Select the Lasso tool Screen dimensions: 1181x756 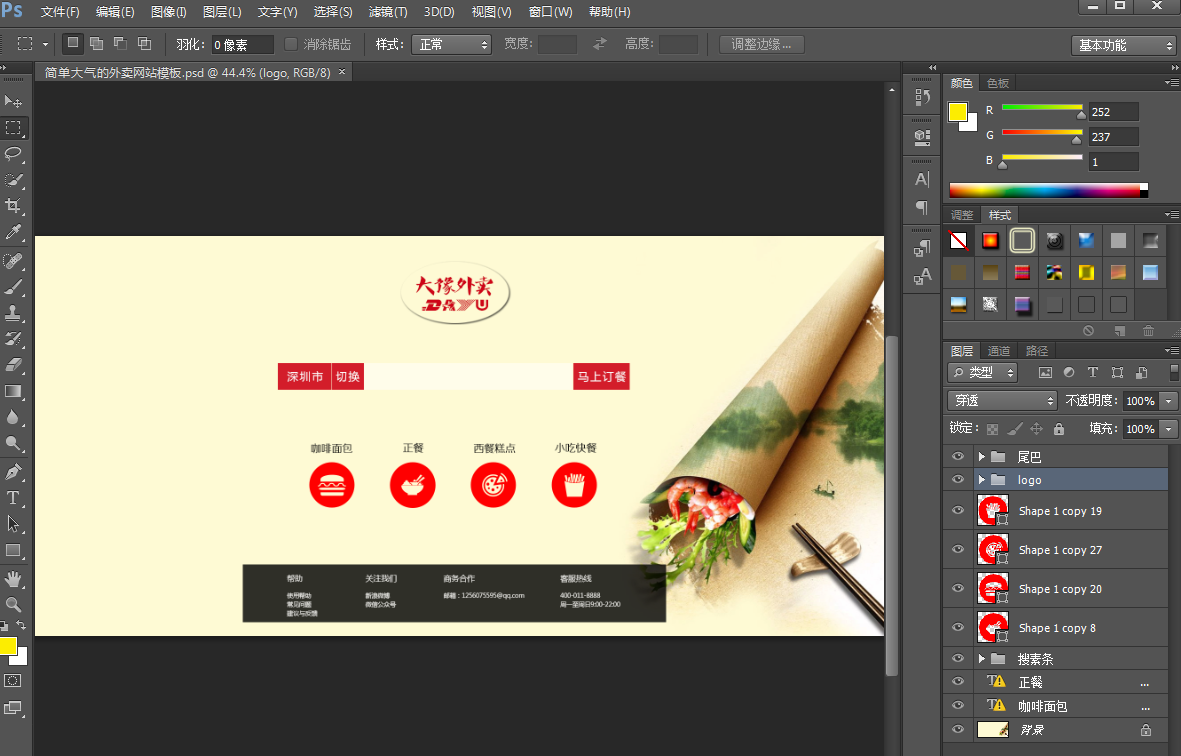pos(14,154)
